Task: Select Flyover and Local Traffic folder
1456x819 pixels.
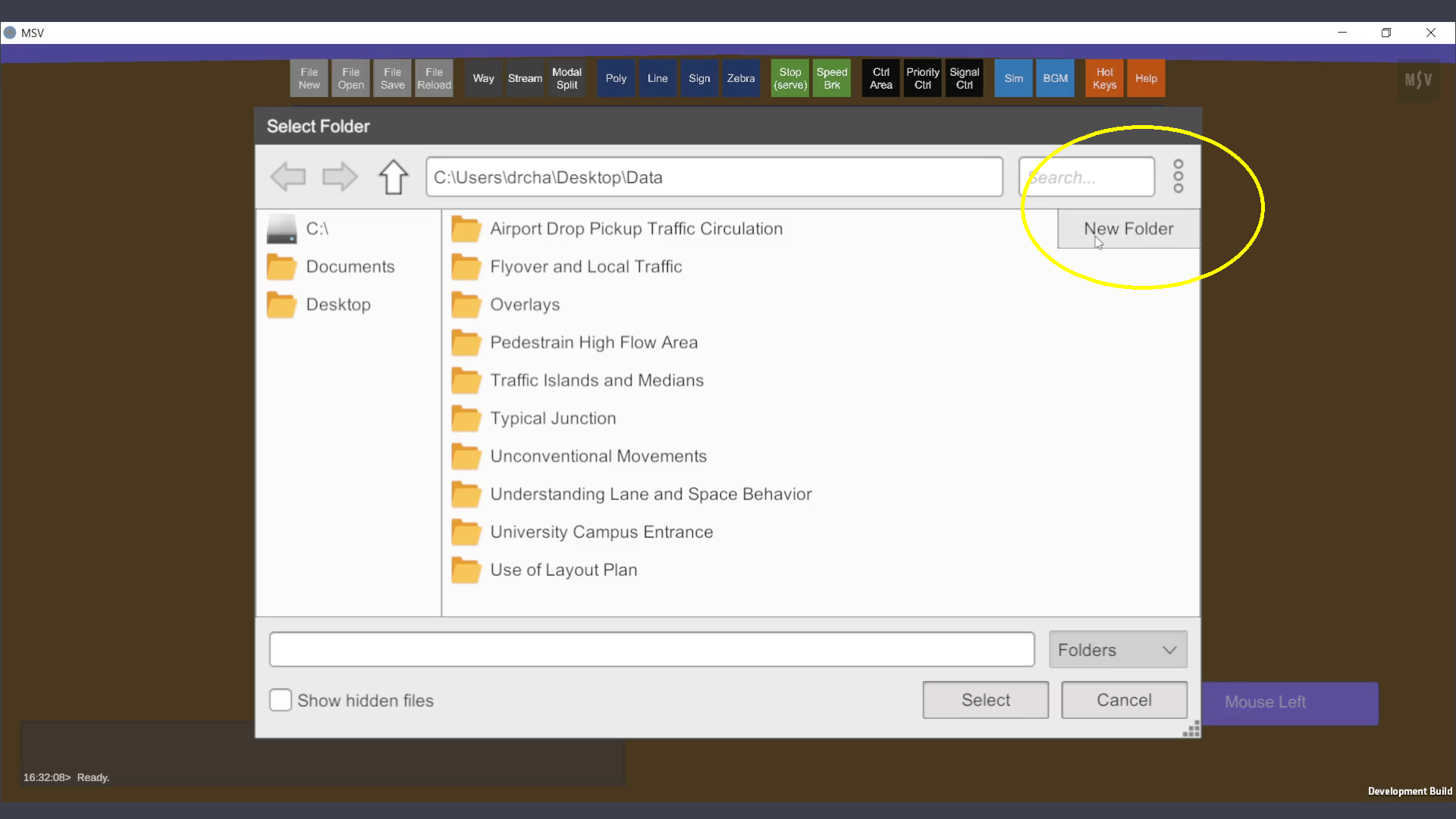Action: [x=585, y=267]
